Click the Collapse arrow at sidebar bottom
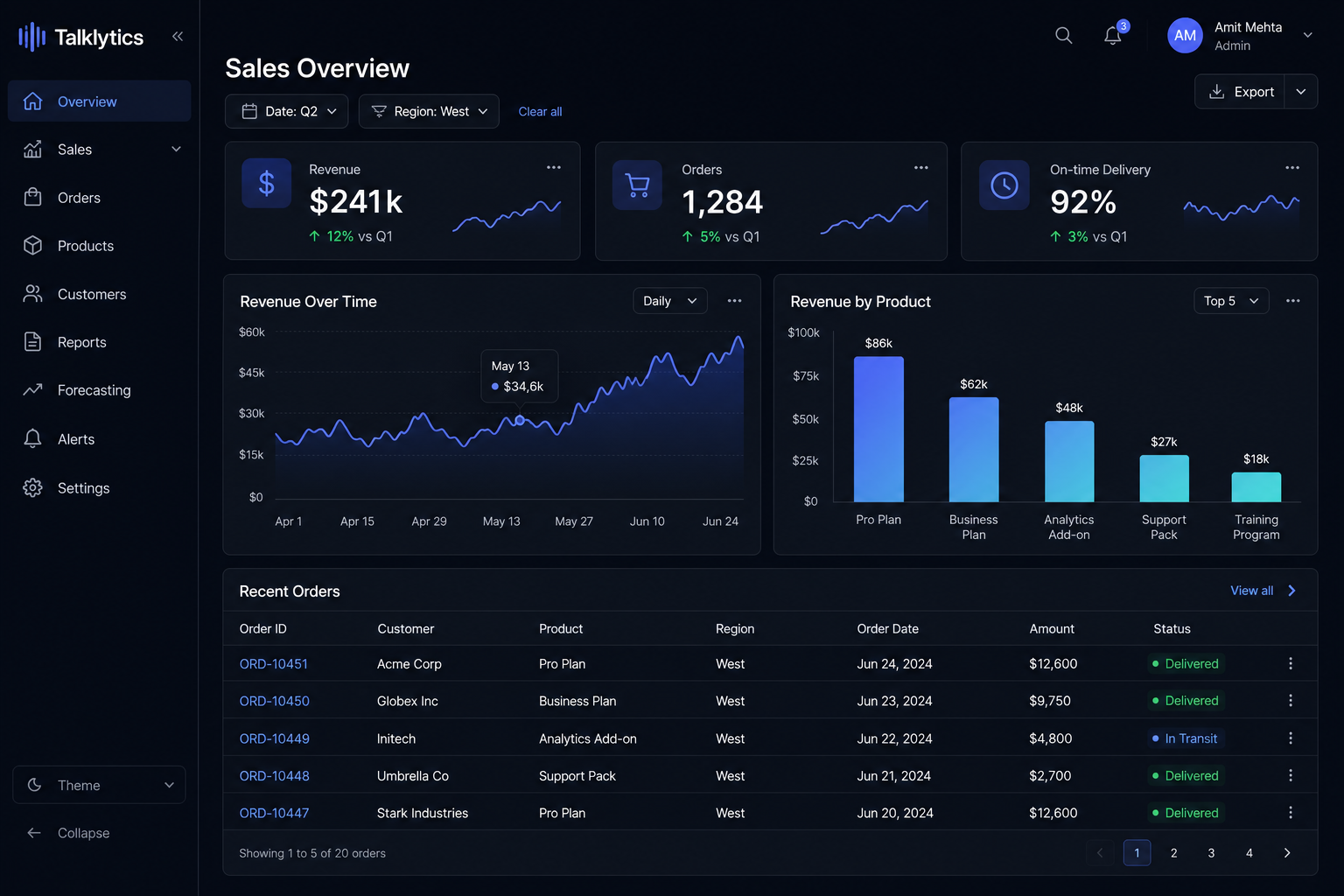1344x896 pixels. point(34,833)
